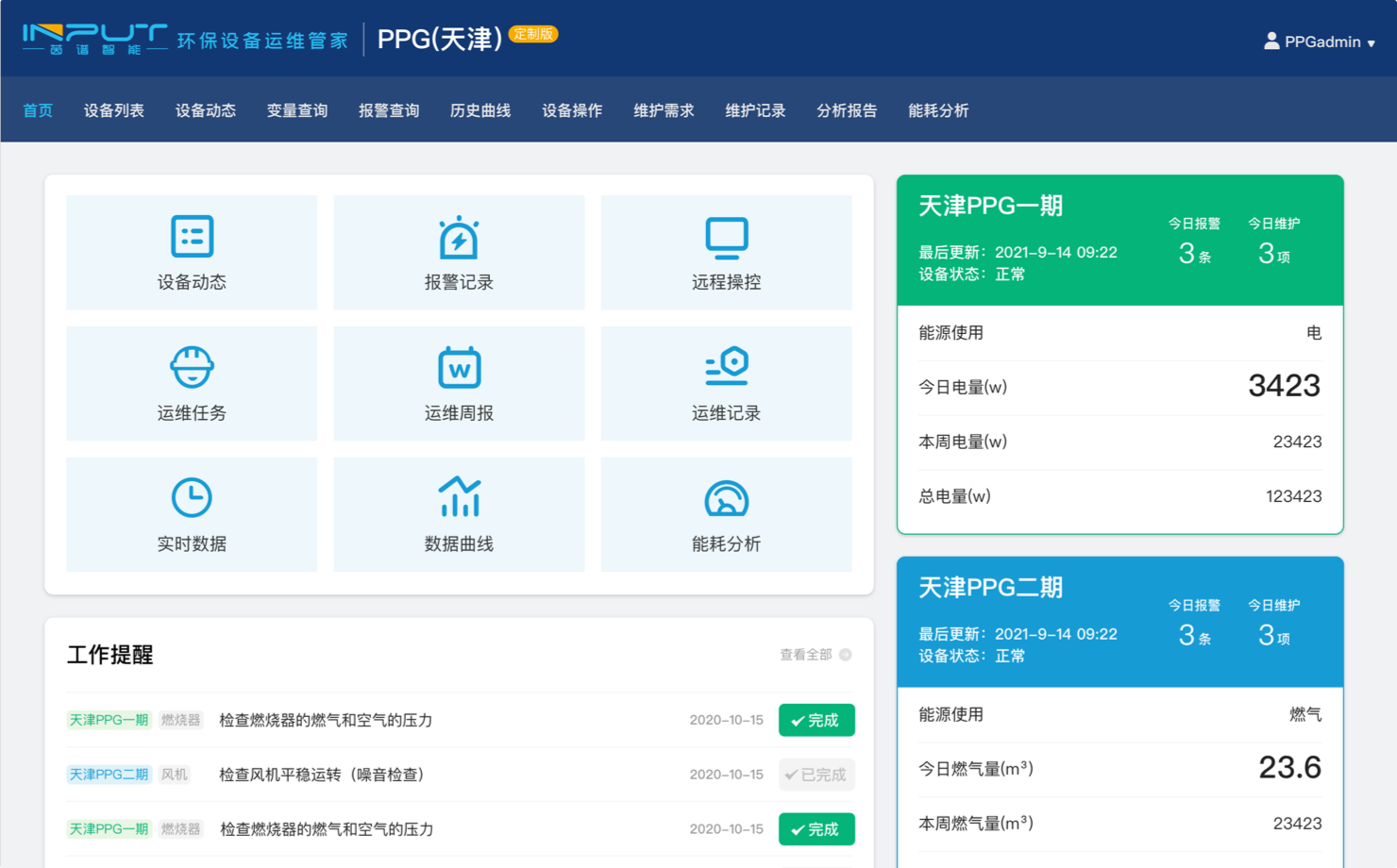Screen dimensions: 1397x868
Task: Click the 今日电量(w) value 3423
Action: [1284, 386]
